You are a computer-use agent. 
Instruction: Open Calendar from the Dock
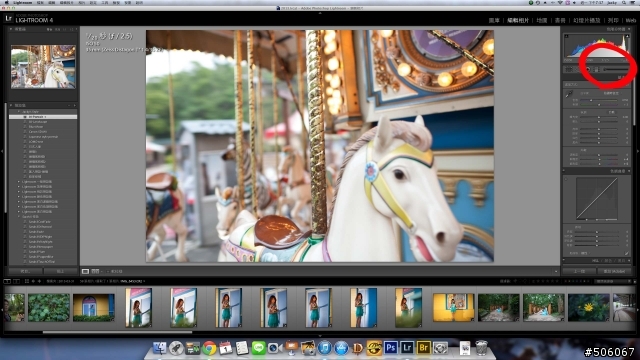tap(225, 348)
